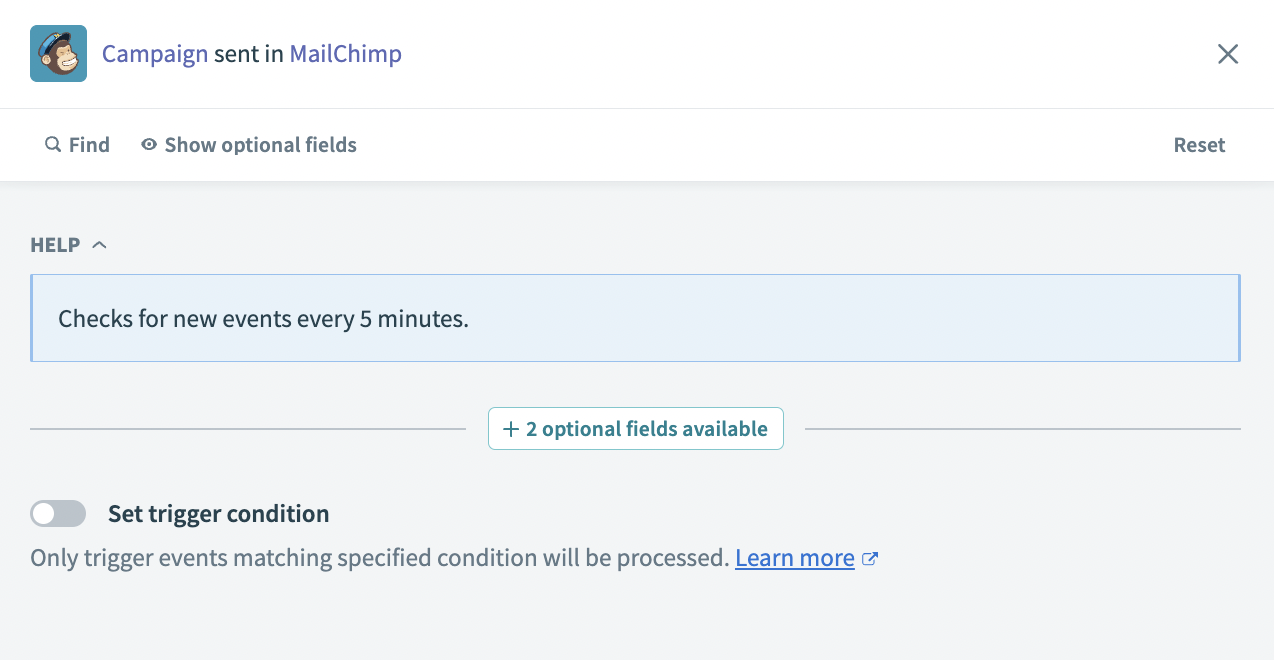Click the Find text in toolbar
This screenshot has height=660, width=1274.
89,145
